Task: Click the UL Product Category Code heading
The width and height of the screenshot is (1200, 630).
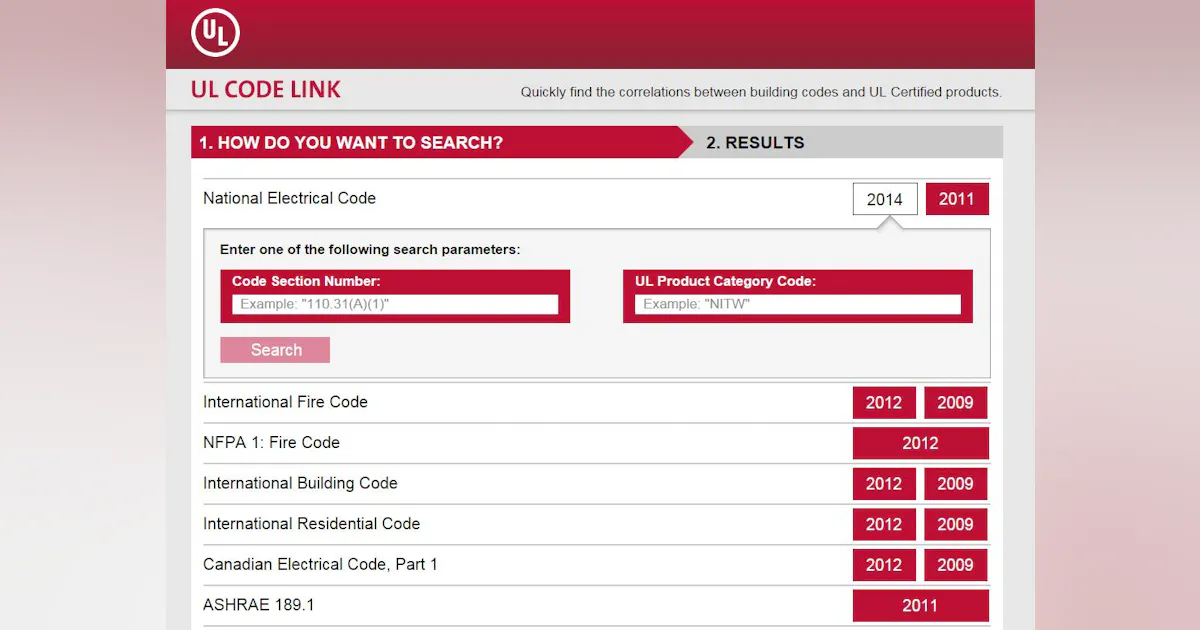Action: click(x=725, y=281)
